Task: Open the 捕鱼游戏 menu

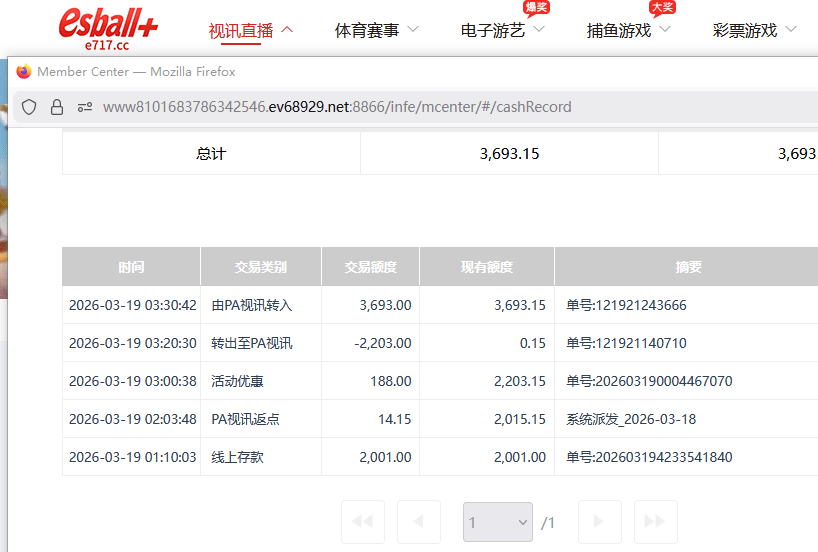Action: click(x=628, y=30)
